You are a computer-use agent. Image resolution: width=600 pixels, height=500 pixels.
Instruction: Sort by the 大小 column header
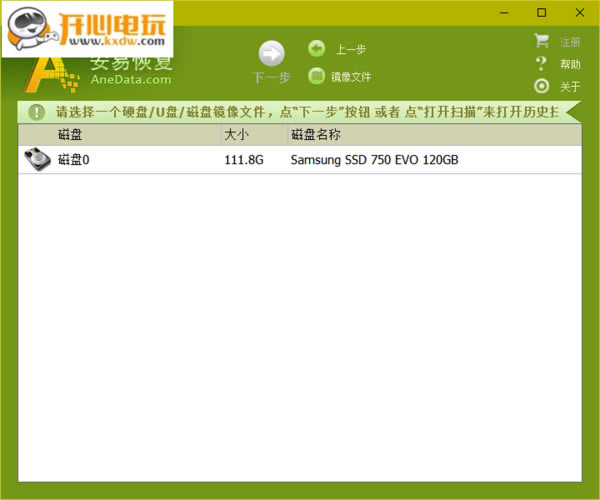point(254,135)
